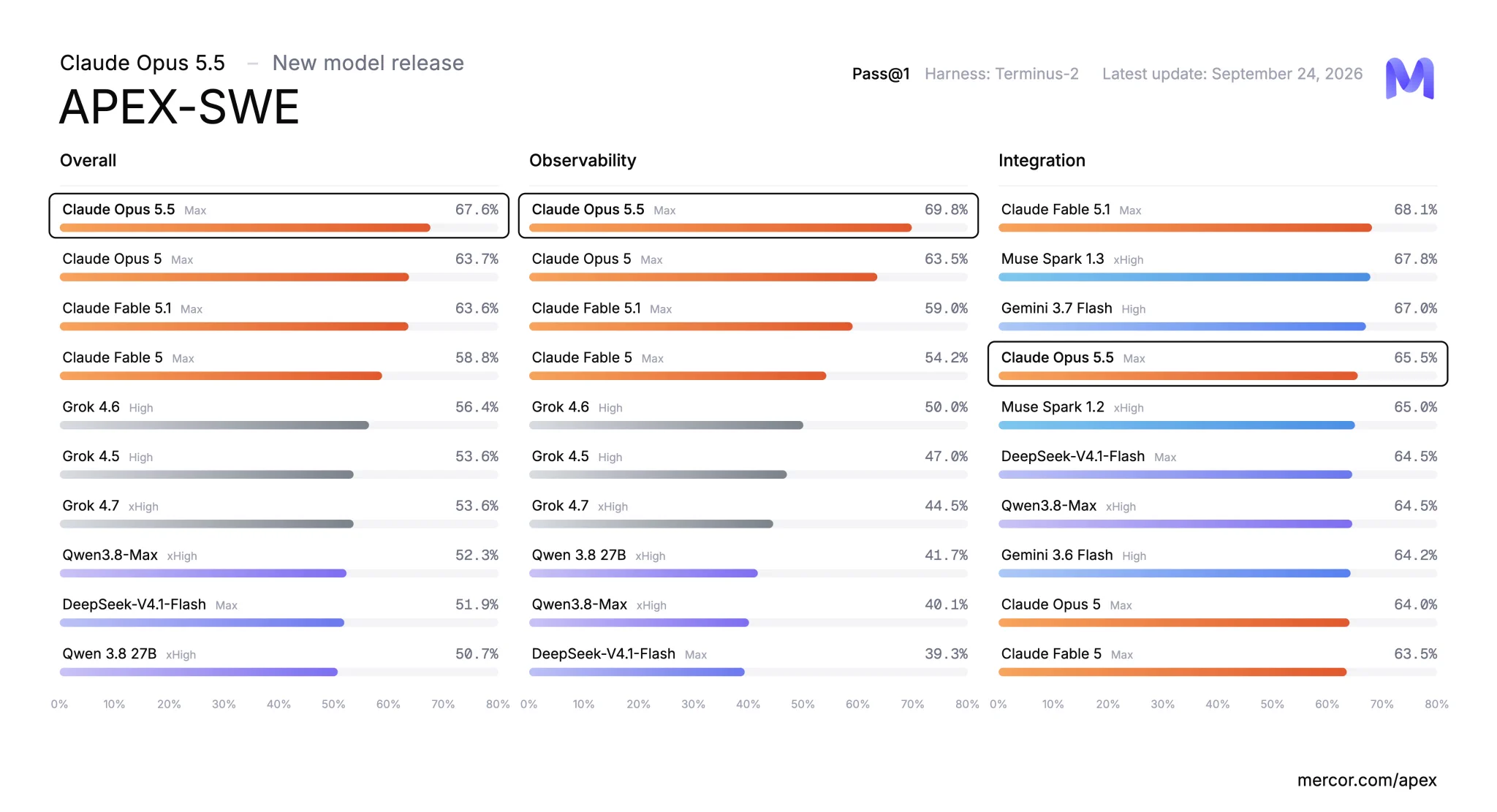Select the Overall section heading
This screenshot has width=1497, height=812.
[x=88, y=160]
